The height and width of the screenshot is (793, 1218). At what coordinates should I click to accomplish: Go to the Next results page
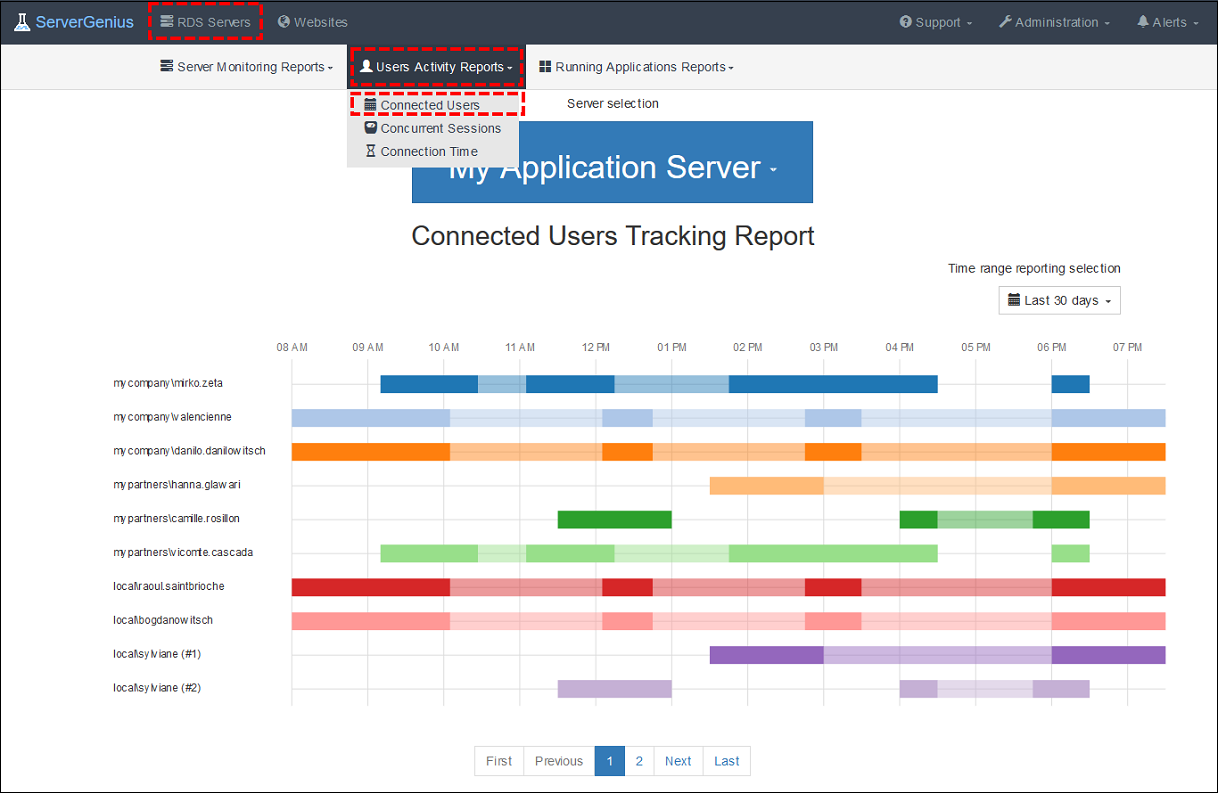coord(678,761)
